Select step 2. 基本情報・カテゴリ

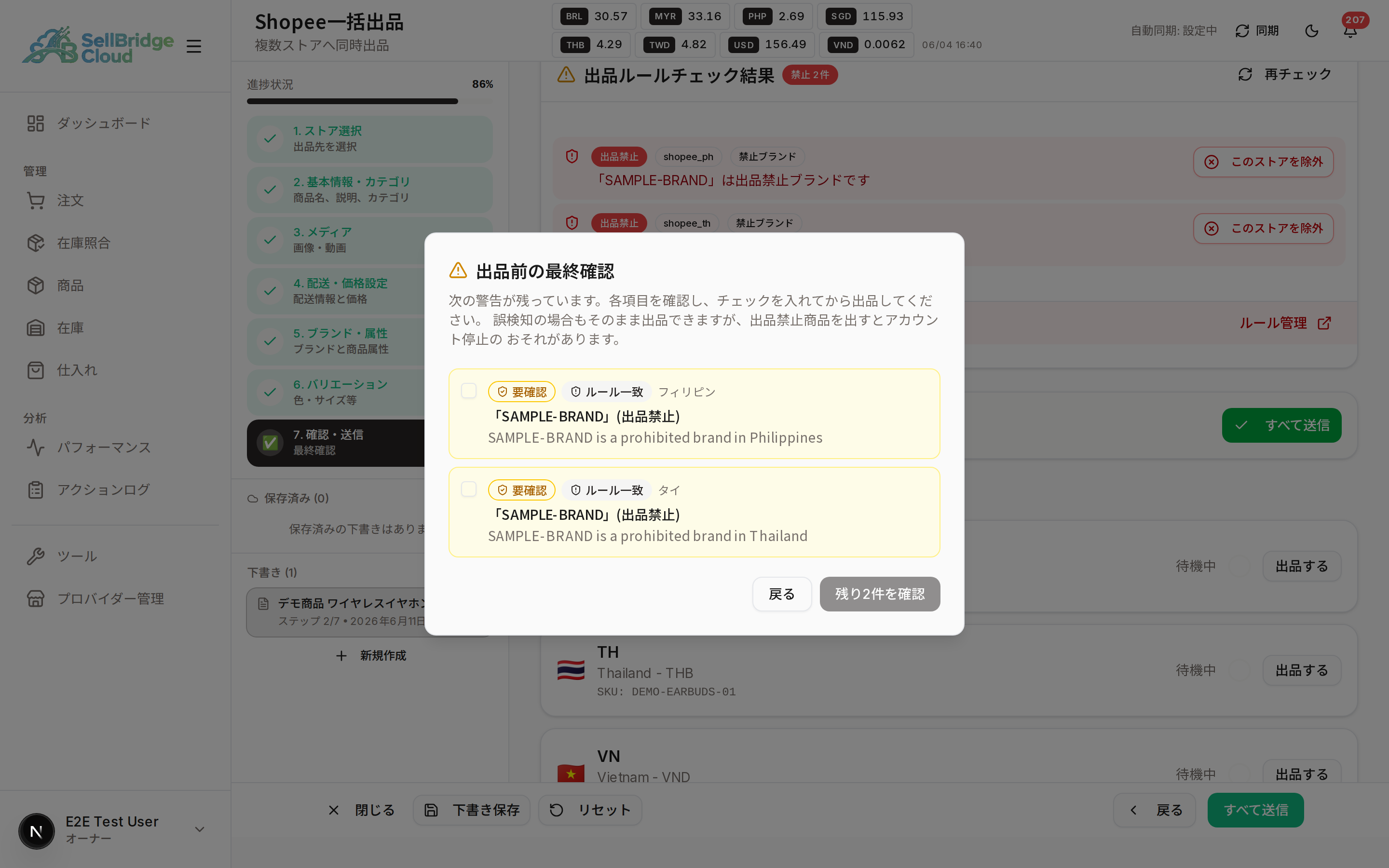click(369, 190)
